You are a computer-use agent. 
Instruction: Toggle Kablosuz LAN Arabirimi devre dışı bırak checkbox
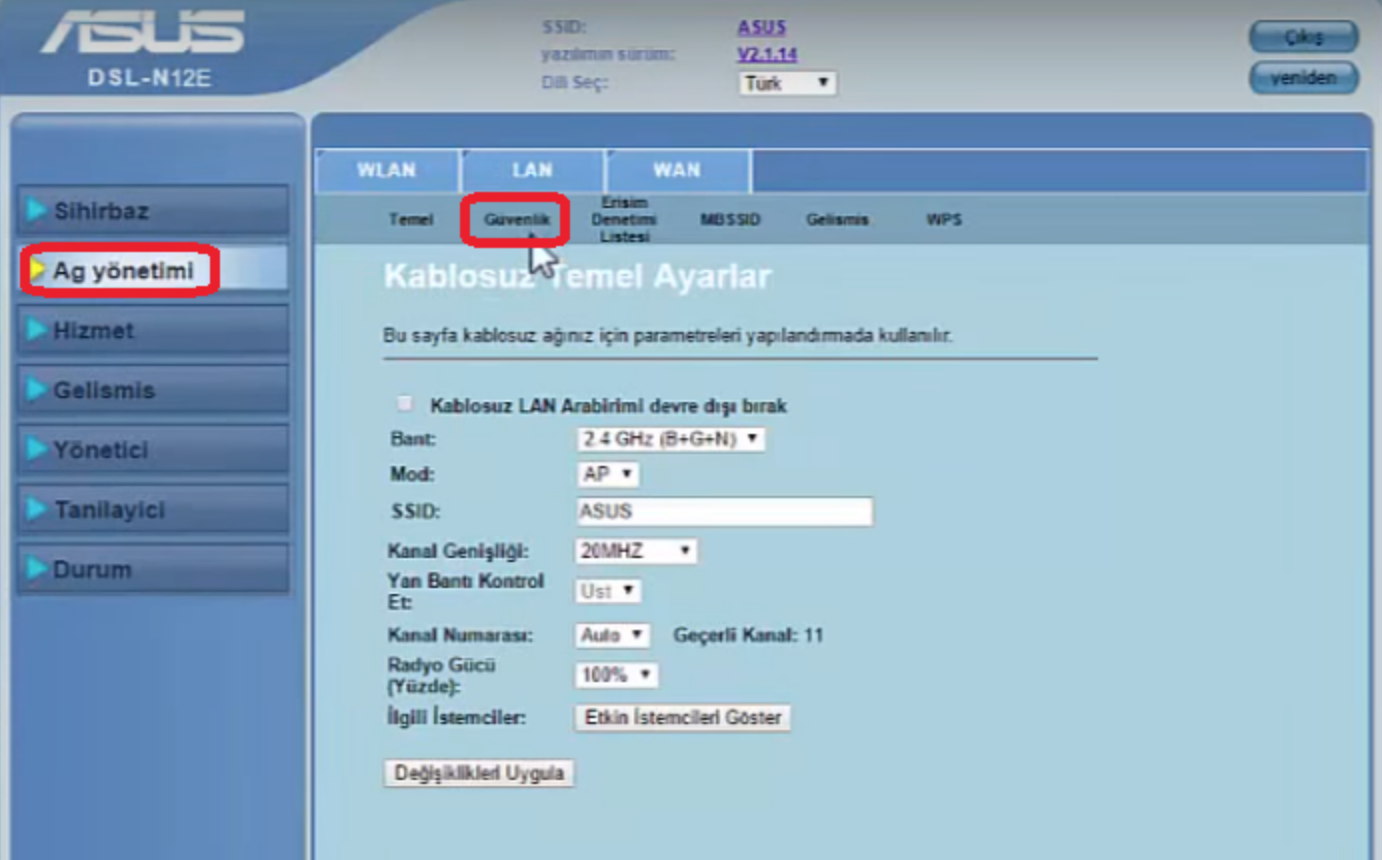point(405,404)
